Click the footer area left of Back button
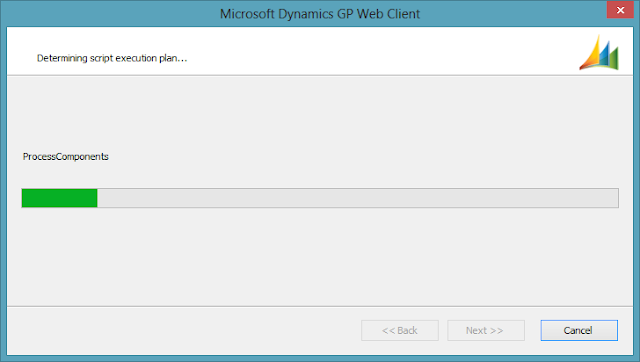The image size is (640, 362). click(x=184, y=330)
